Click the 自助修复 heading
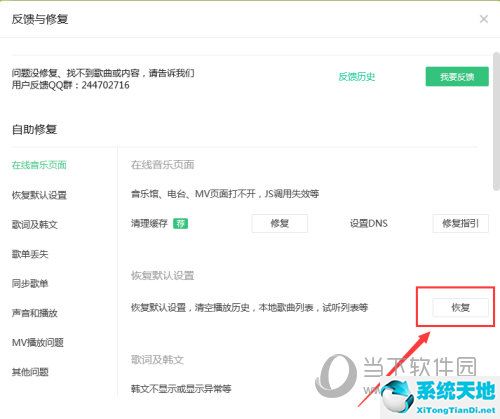Screen dimensions: 500x419 (x=34, y=129)
